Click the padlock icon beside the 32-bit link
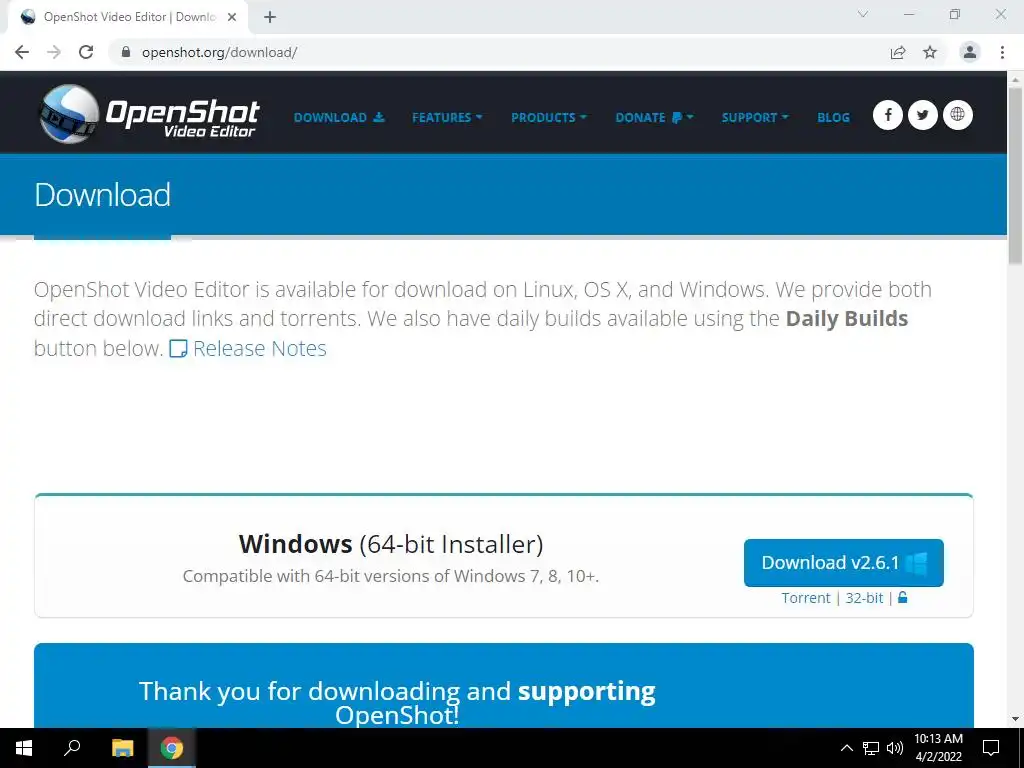Viewport: 1024px width, 768px height. click(903, 597)
